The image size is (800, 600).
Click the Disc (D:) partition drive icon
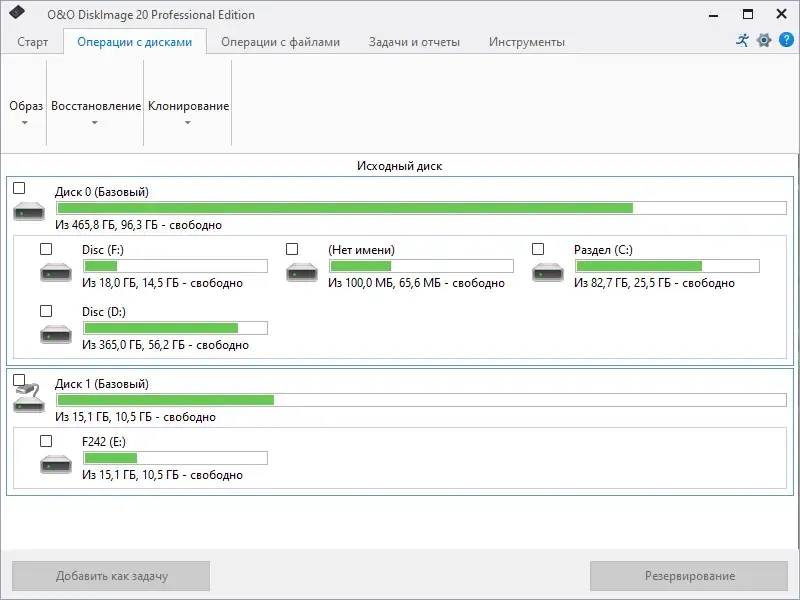click(x=56, y=334)
